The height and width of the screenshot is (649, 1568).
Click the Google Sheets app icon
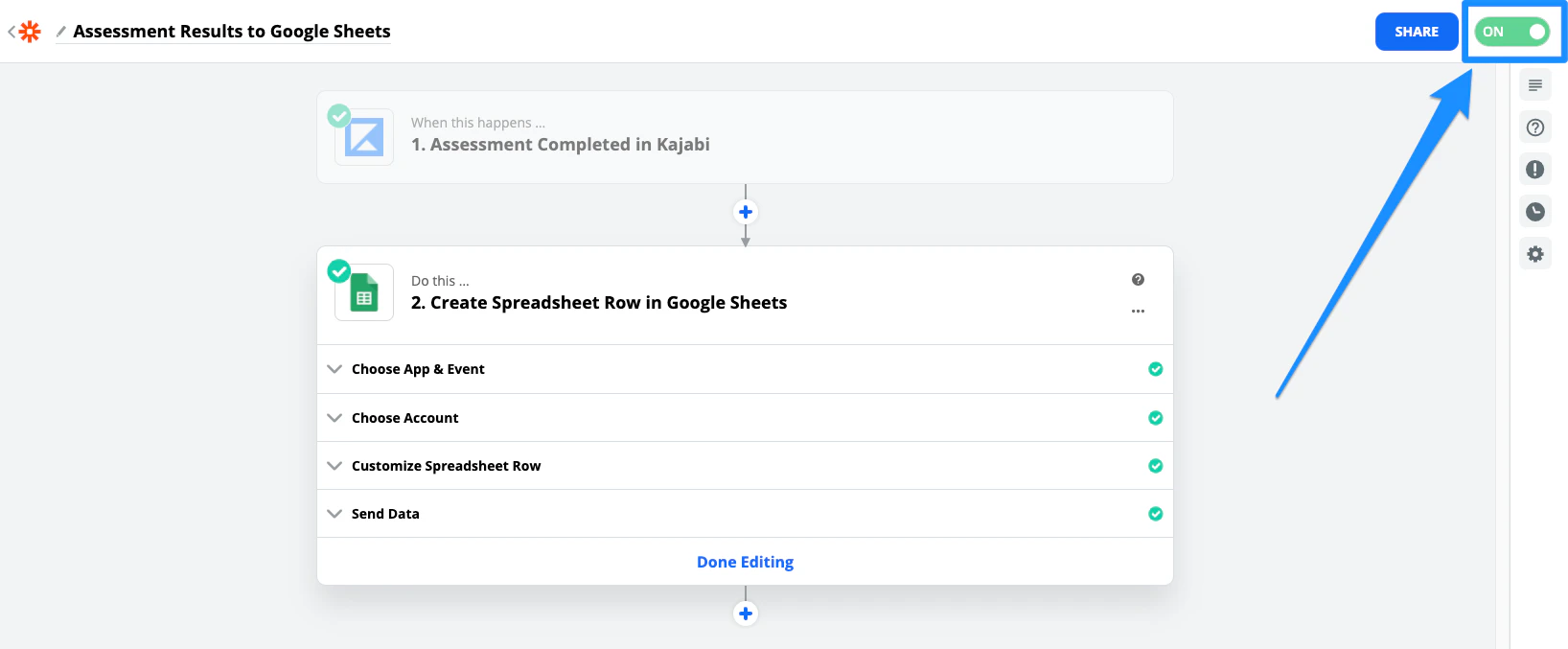[364, 293]
